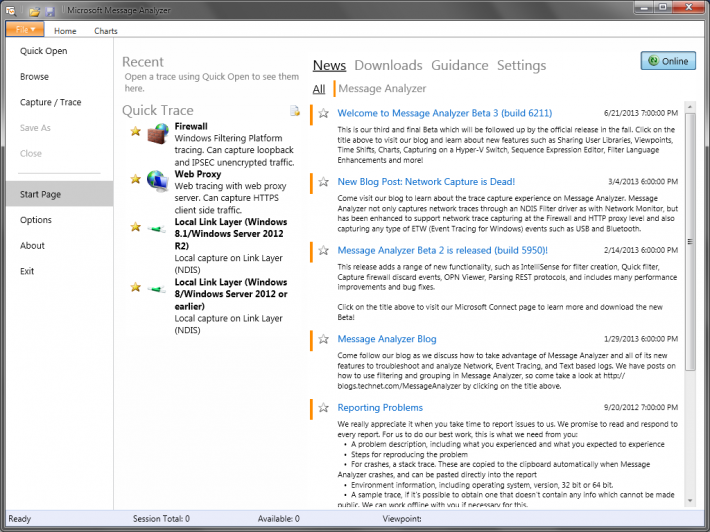The image size is (710, 532).
Task: Open the Reporting Problems link
Action: click(380, 407)
